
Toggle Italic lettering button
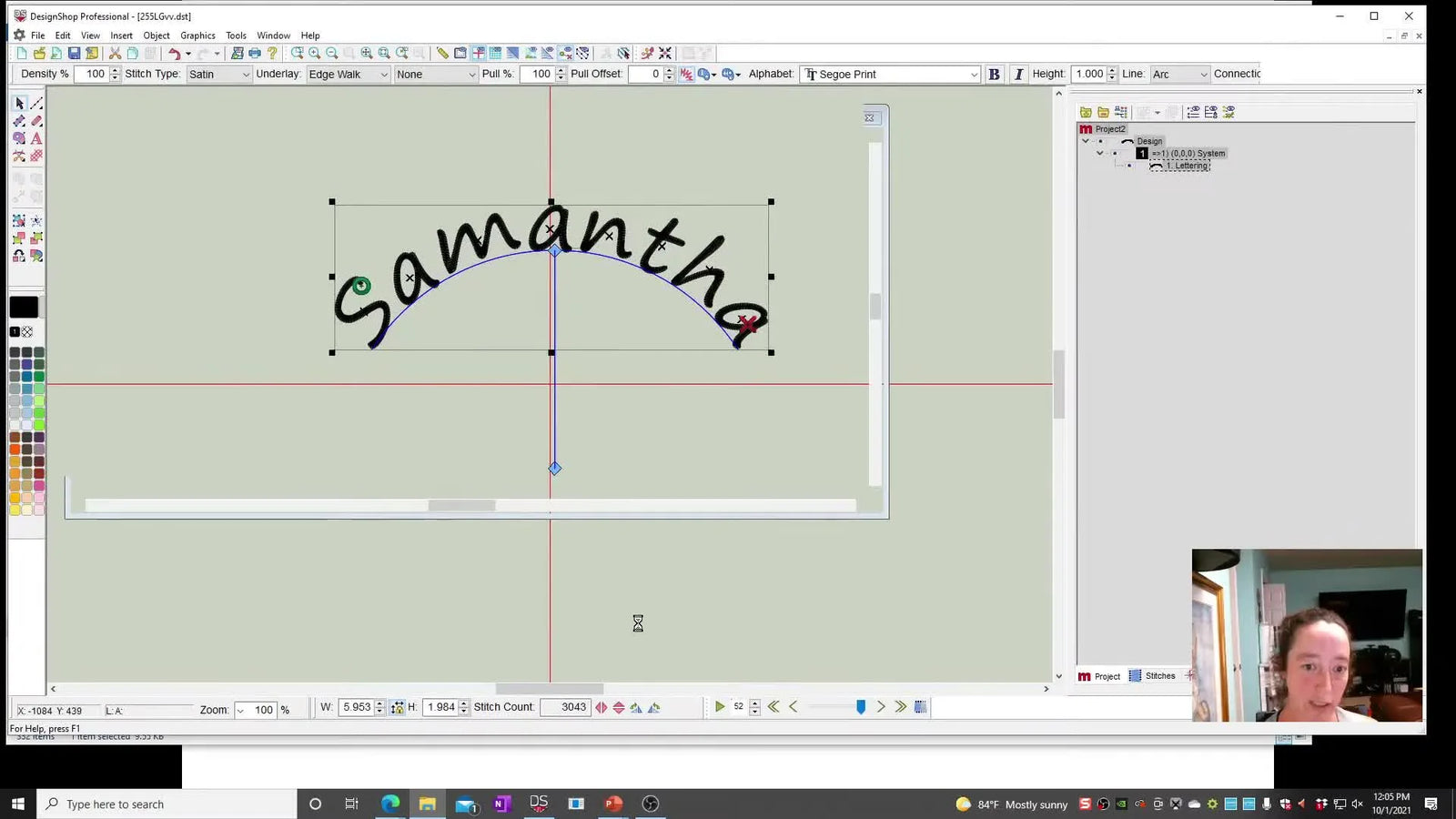point(1018,75)
